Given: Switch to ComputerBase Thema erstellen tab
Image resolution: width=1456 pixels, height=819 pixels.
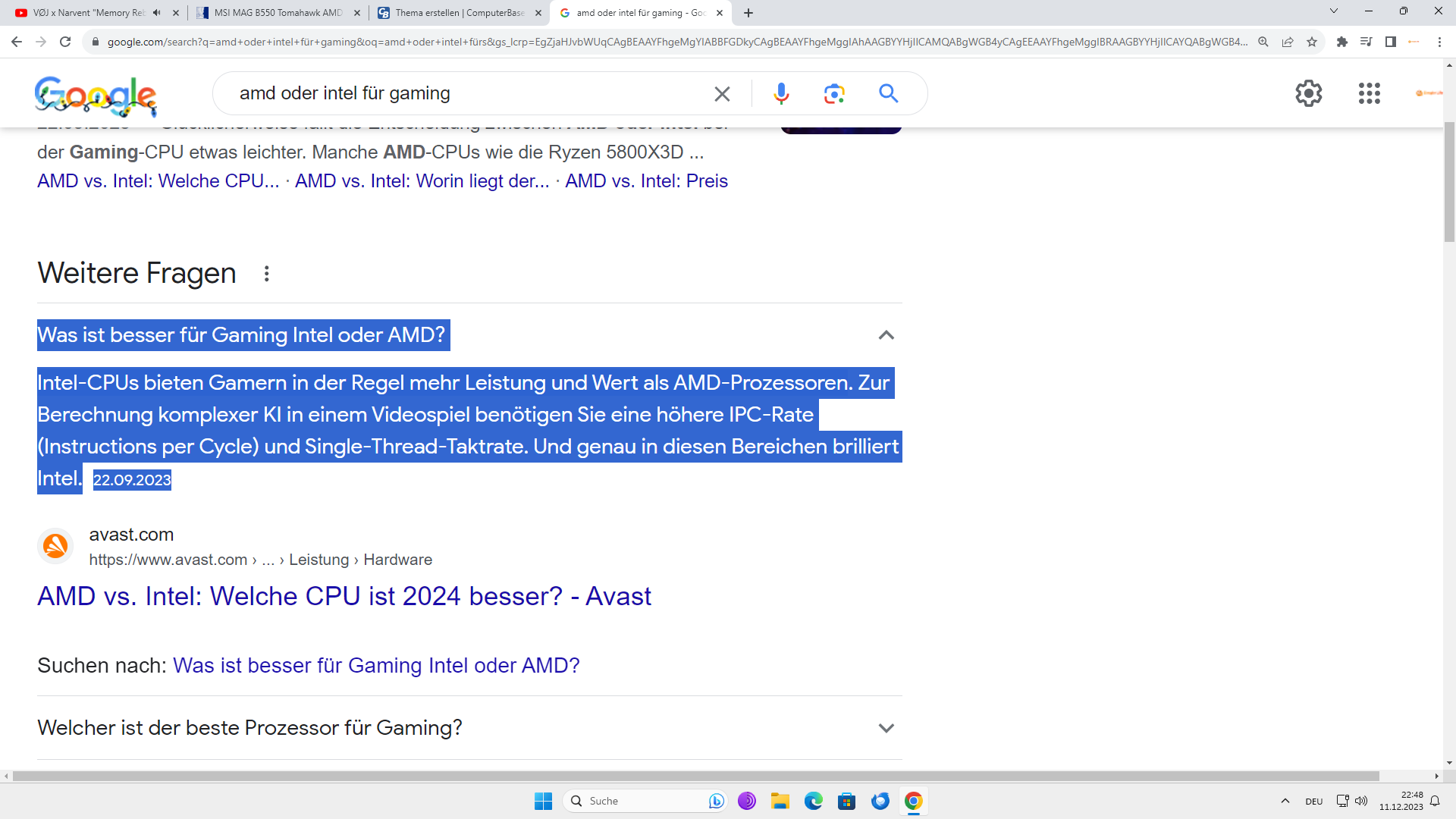Looking at the screenshot, I should click(451, 13).
